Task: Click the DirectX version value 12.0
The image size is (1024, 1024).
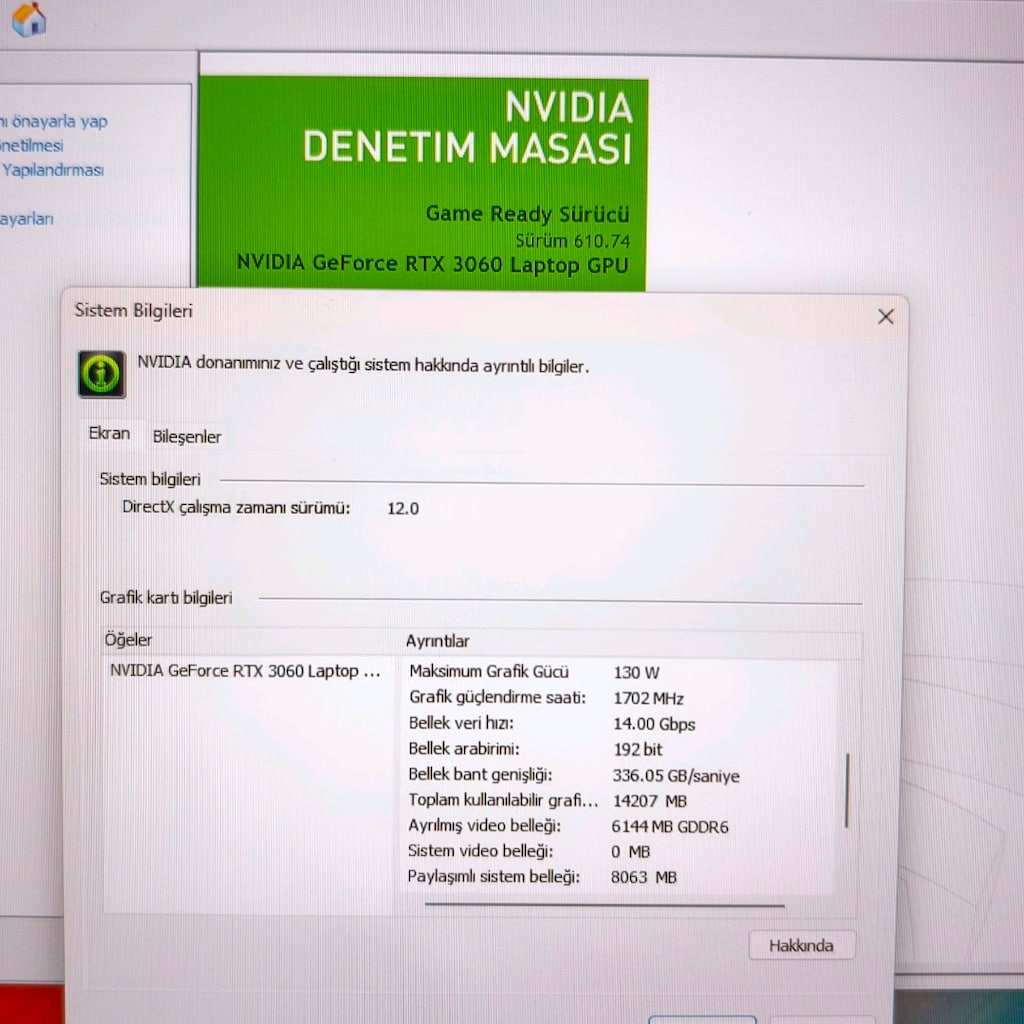Action: pyautogui.click(x=403, y=509)
